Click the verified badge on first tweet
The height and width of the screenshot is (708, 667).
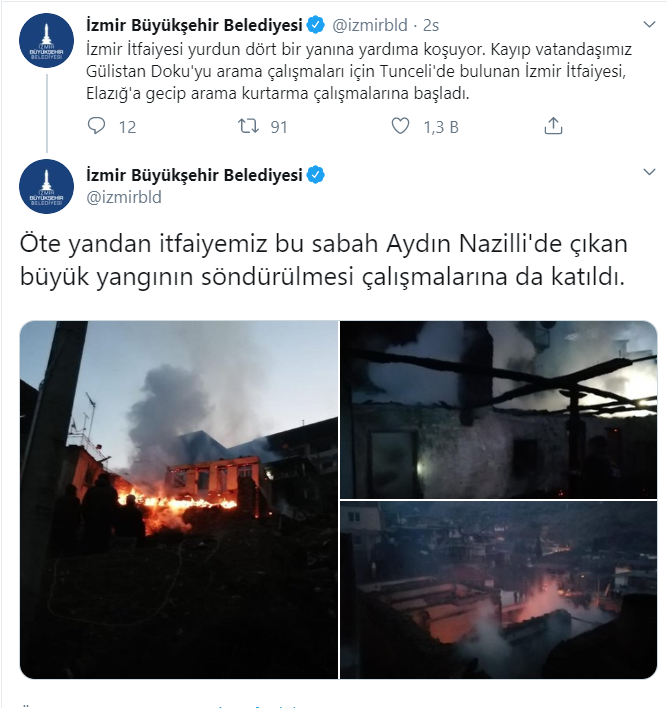316,25
